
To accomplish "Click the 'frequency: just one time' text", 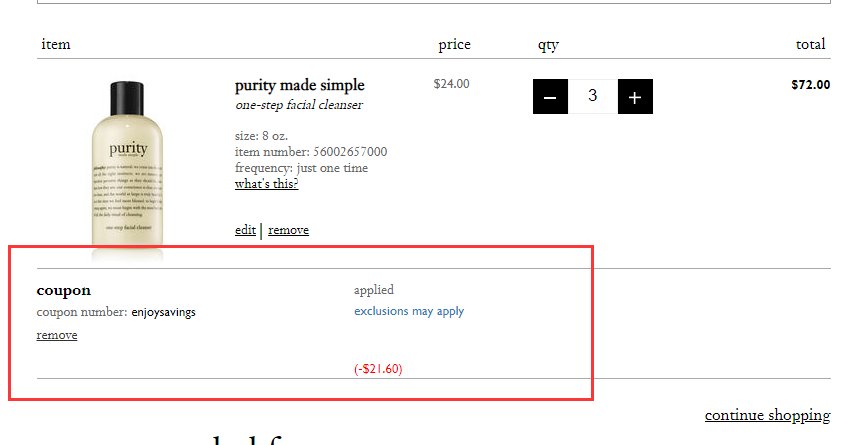I will [x=301, y=168].
